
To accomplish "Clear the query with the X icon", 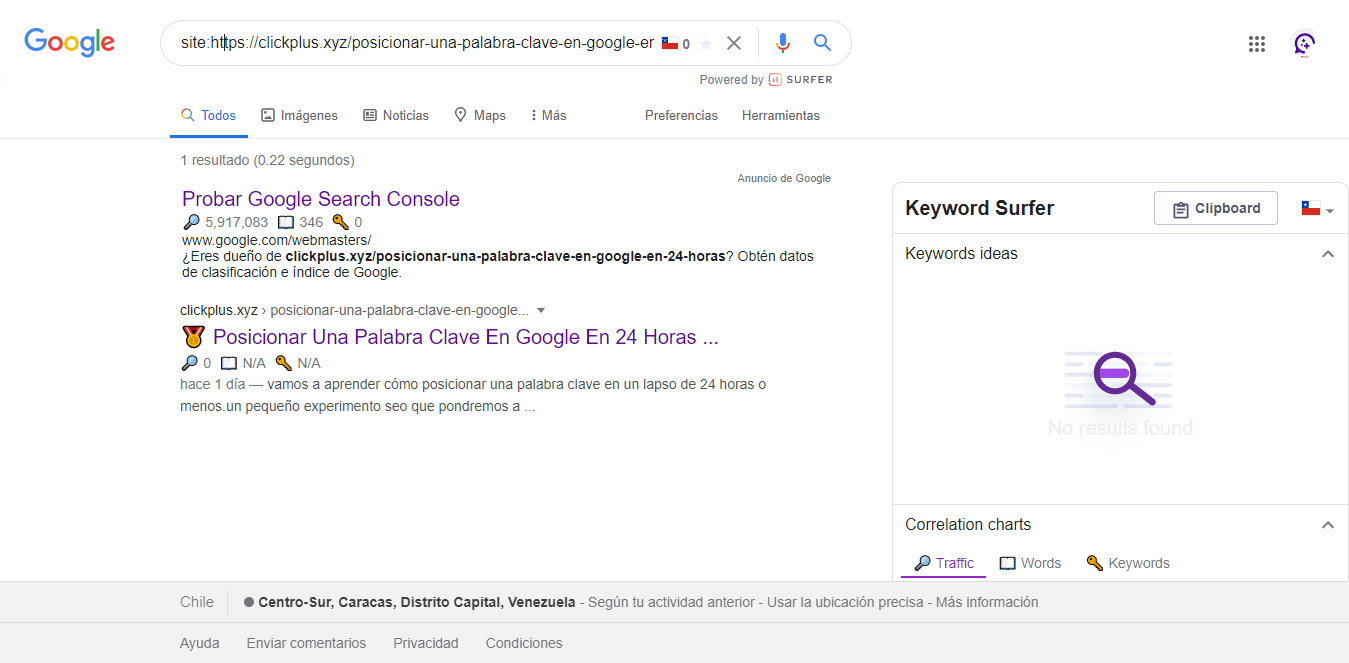I will pos(734,42).
